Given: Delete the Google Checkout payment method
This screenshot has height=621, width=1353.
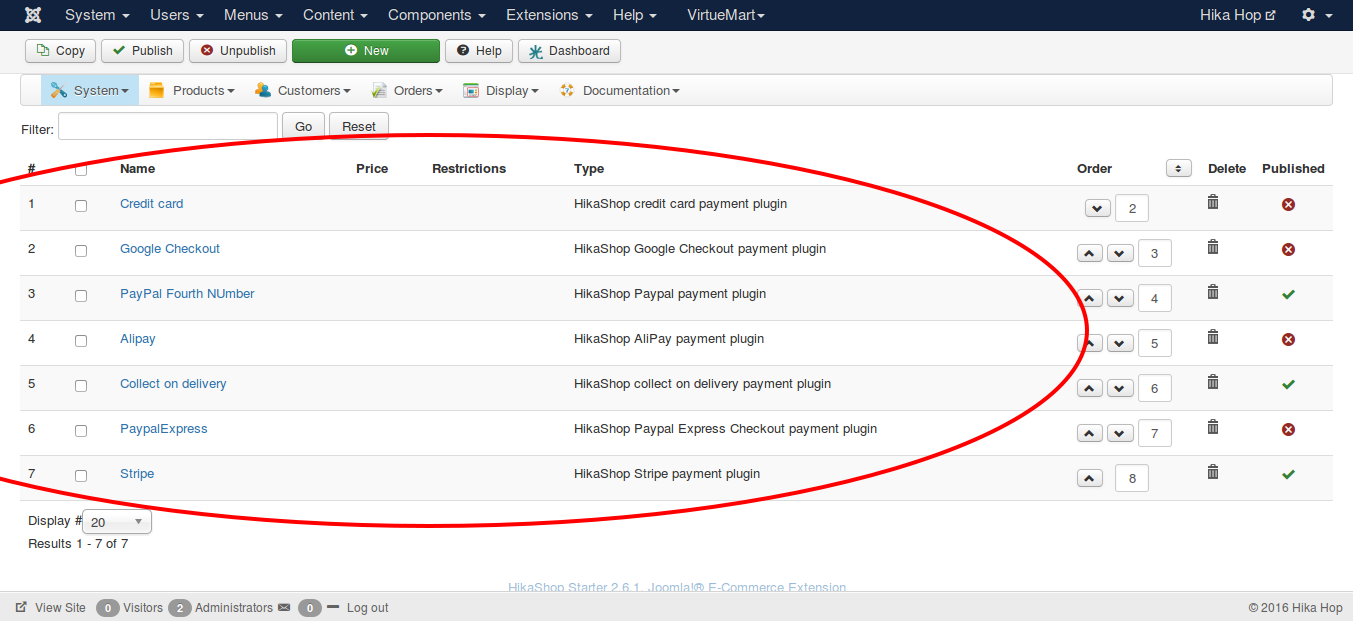Looking at the screenshot, I should pyautogui.click(x=1213, y=247).
